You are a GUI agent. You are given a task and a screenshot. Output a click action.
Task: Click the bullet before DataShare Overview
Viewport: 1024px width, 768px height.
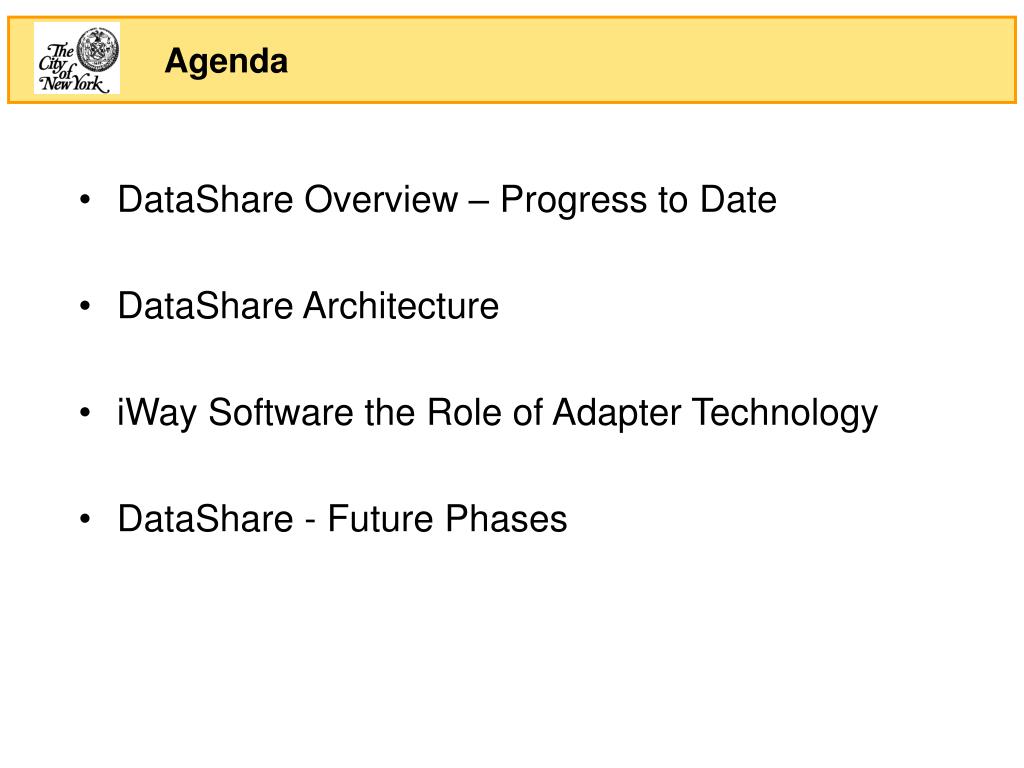pos(85,199)
